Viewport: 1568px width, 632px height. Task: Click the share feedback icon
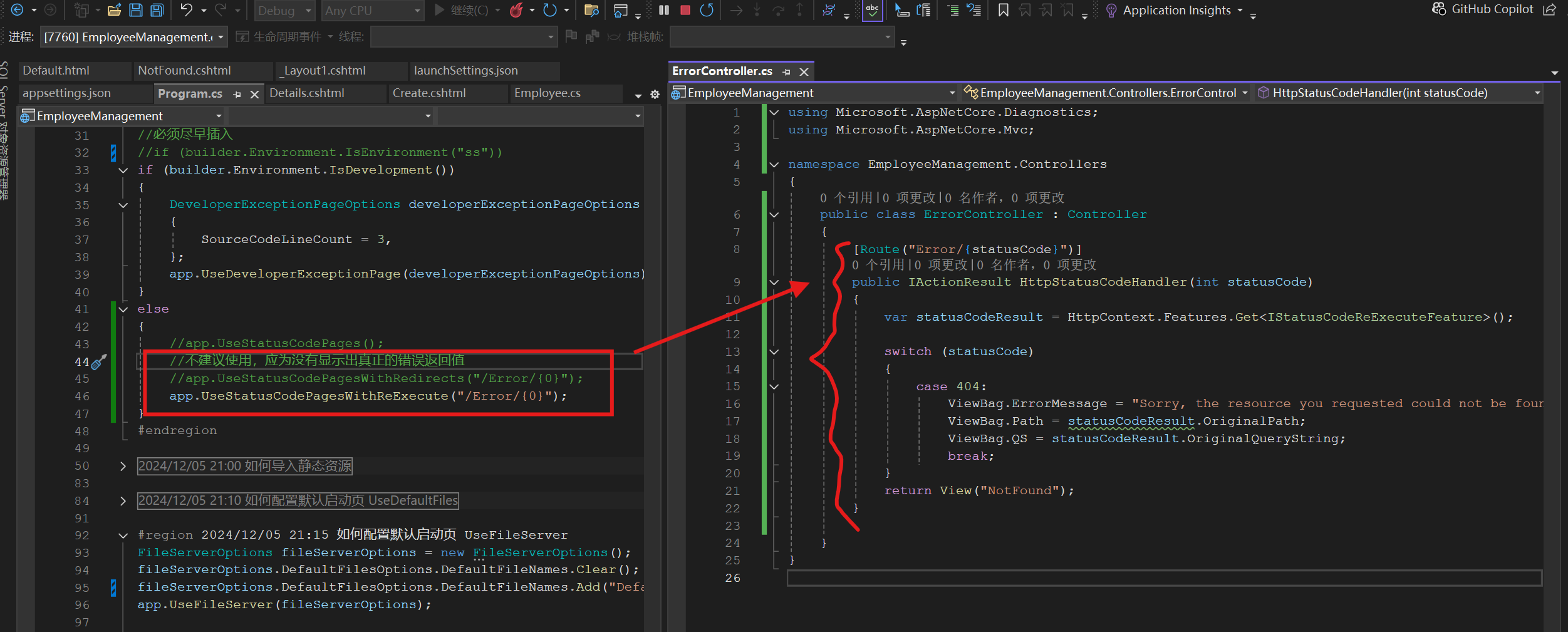pyautogui.click(x=1549, y=9)
